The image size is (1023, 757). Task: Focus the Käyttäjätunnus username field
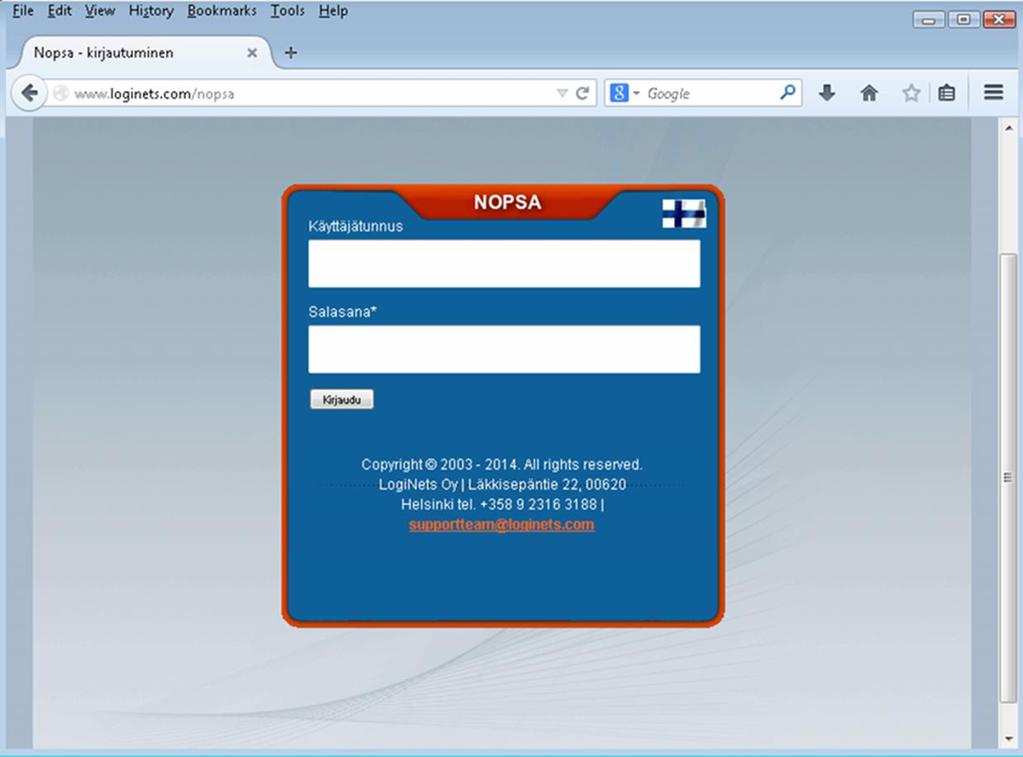click(x=504, y=264)
